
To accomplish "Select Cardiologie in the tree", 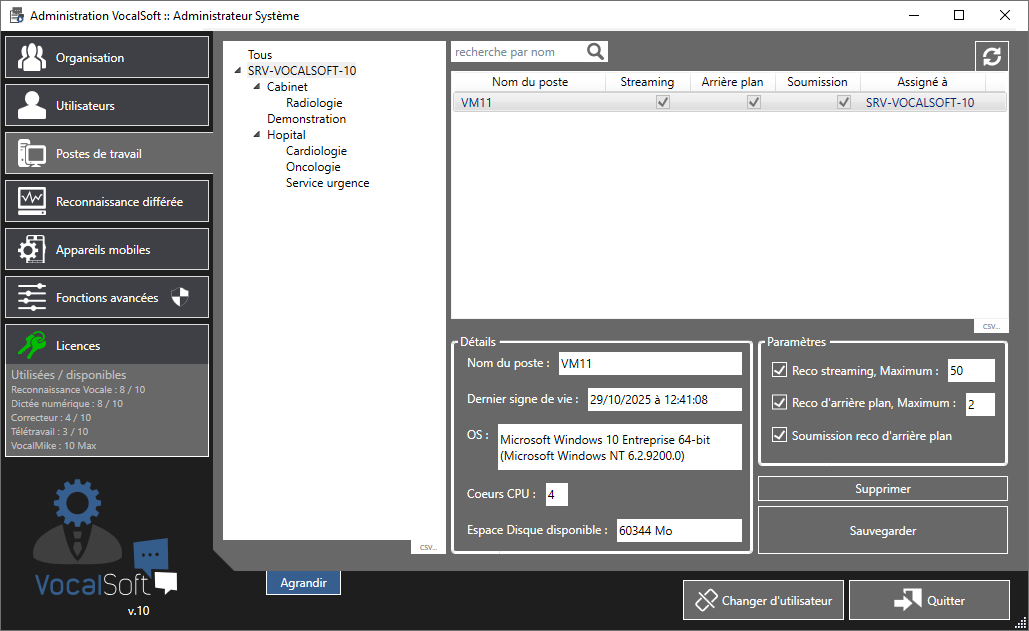I will pyautogui.click(x=316, y=151).
